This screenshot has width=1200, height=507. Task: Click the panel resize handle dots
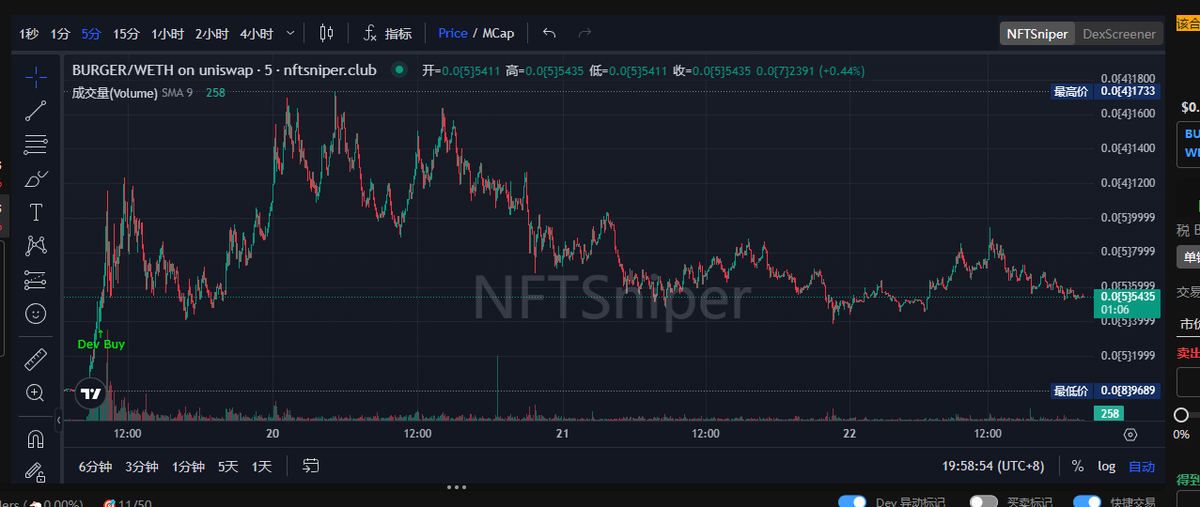point(456,487)
